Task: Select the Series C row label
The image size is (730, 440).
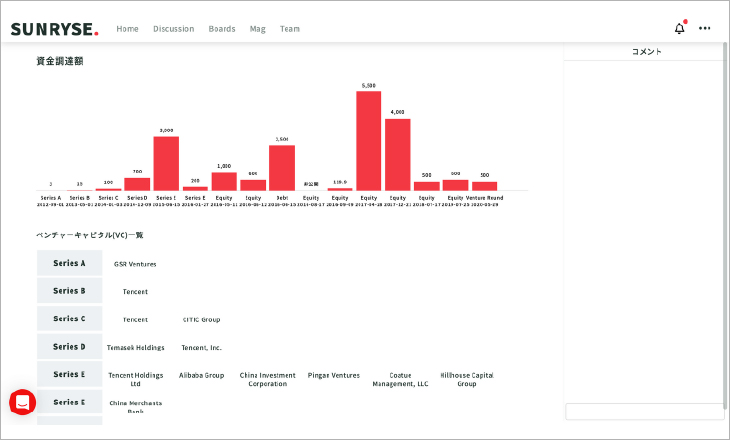Action: 69,318
